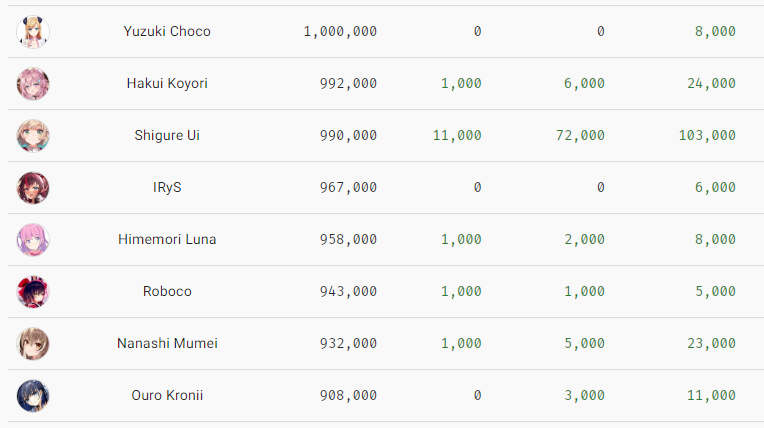Open the Roboco name link

(x=167, y=291)
